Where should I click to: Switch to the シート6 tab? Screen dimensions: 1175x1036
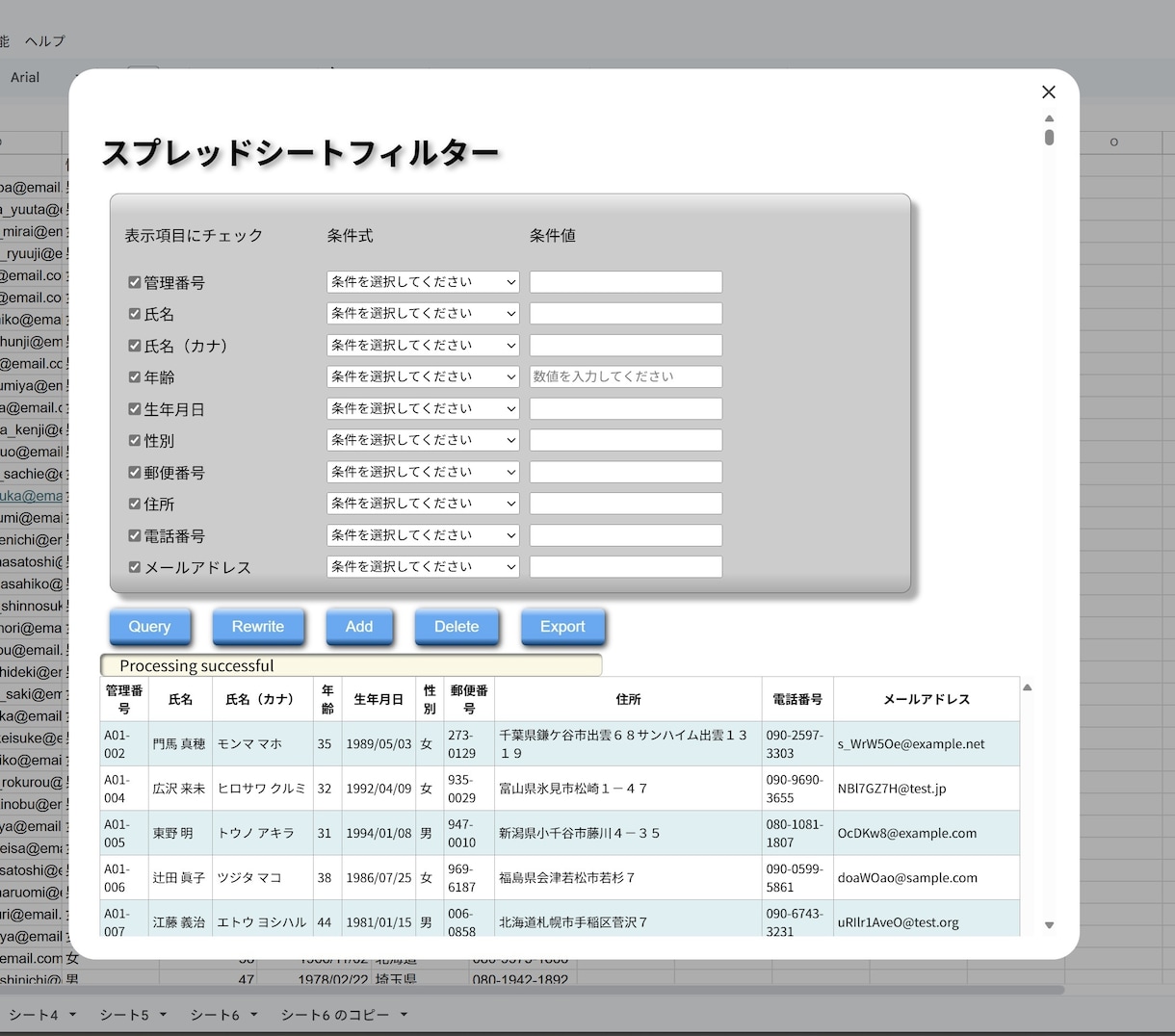pyautogui.click(x=215, y=1015)
